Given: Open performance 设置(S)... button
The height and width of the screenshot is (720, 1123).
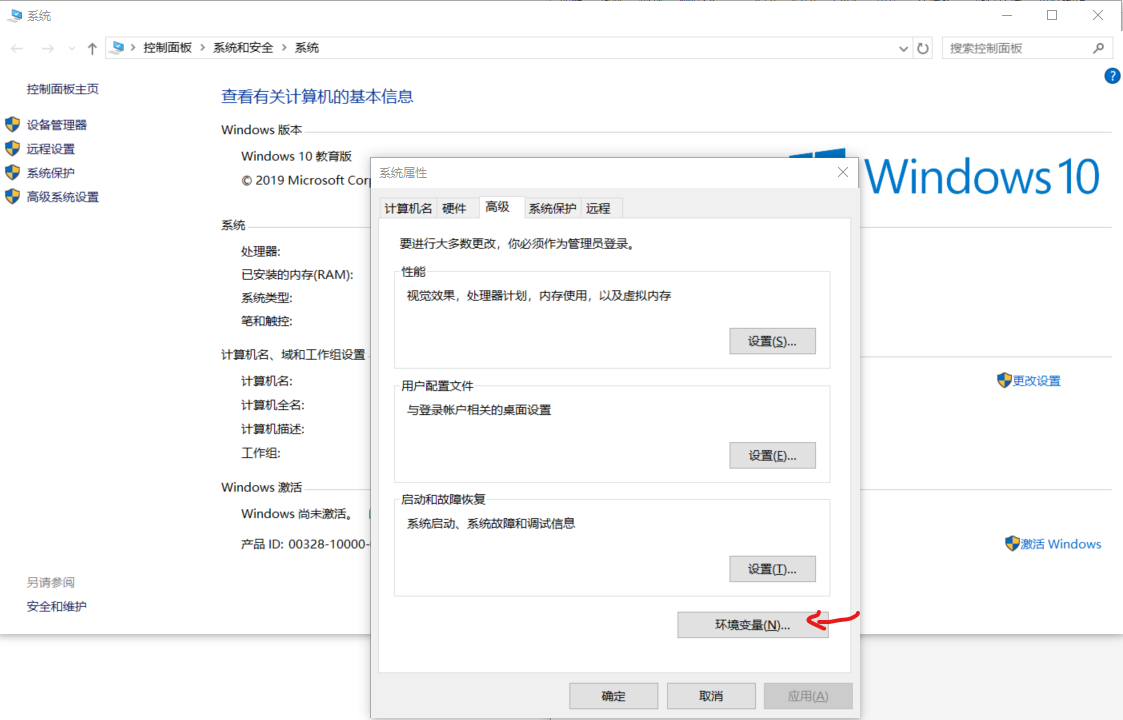Looking at the screenshot, I should [772, 341].
